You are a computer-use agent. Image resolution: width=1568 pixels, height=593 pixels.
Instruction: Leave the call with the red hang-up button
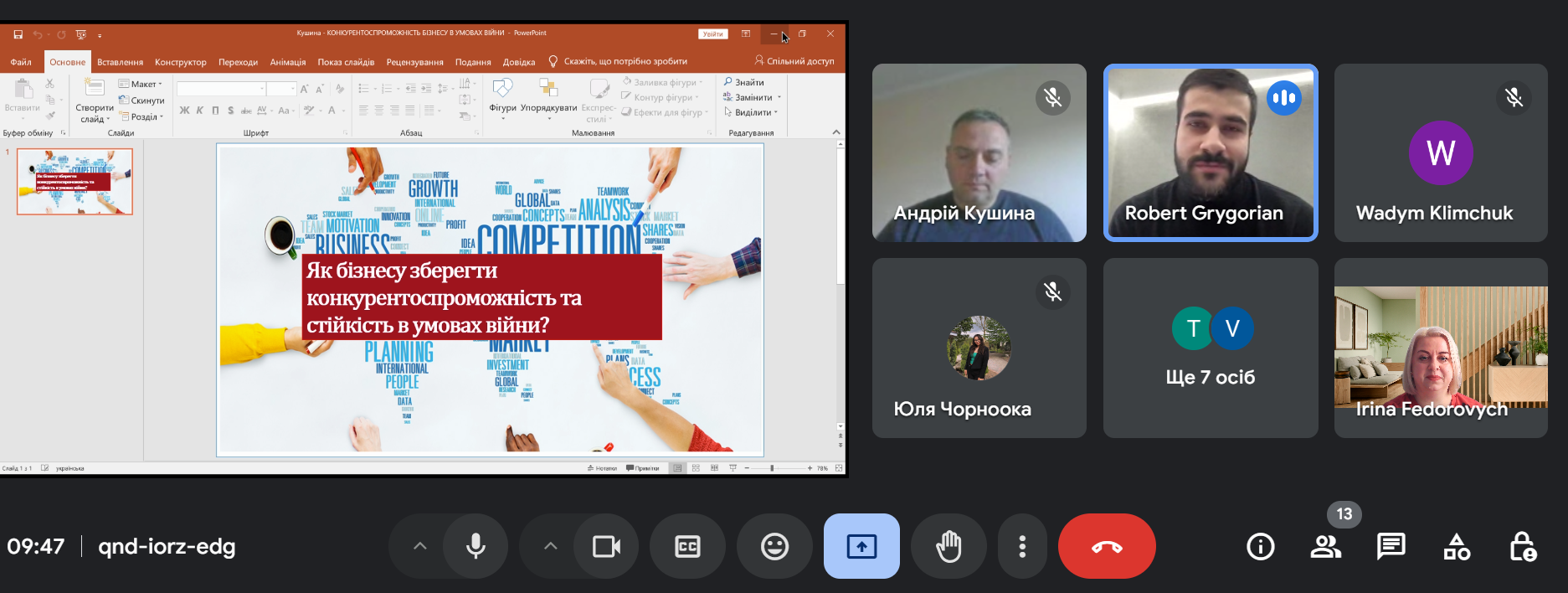coord(1107,546)
